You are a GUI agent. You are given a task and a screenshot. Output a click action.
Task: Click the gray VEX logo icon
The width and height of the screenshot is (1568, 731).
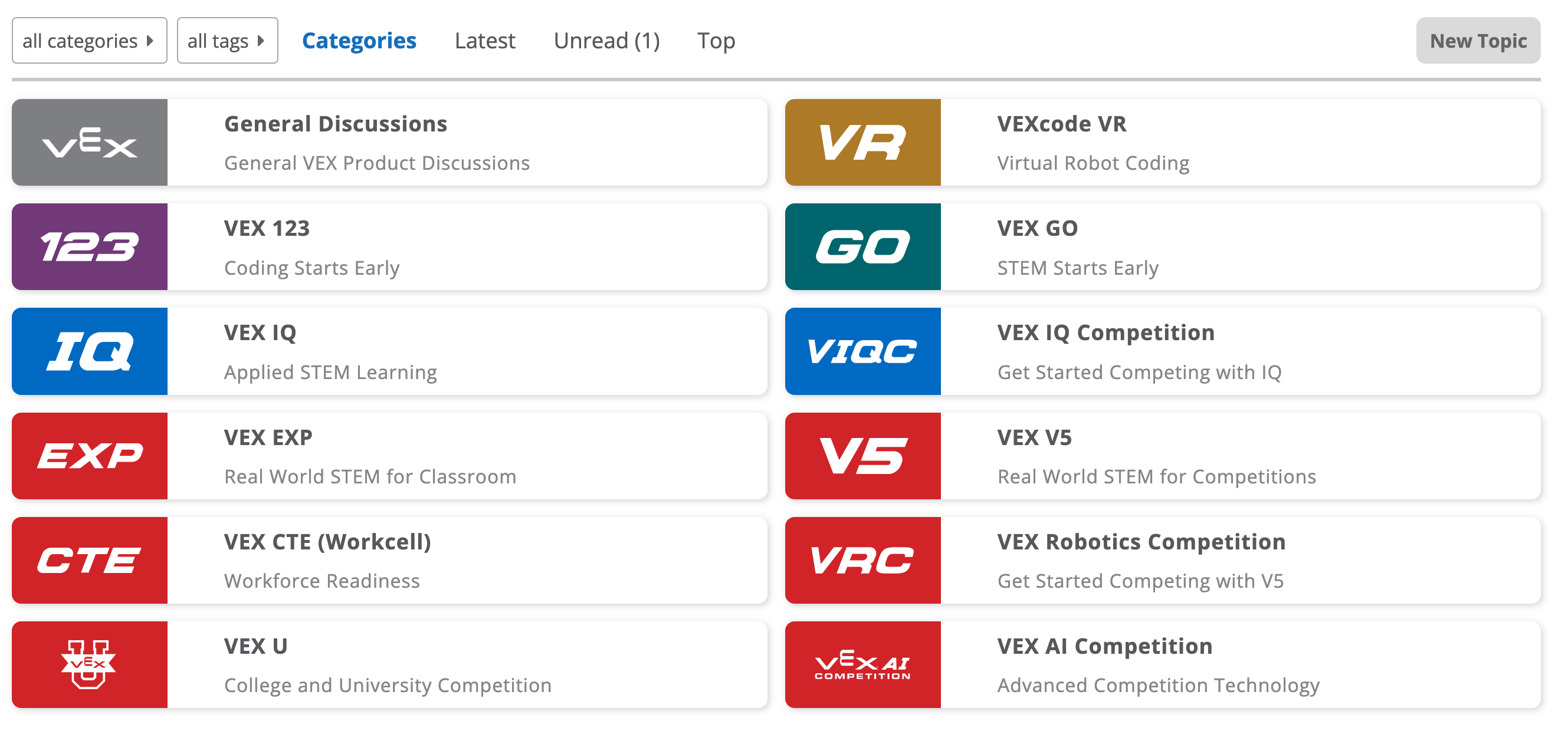click(x=89, y=141)
